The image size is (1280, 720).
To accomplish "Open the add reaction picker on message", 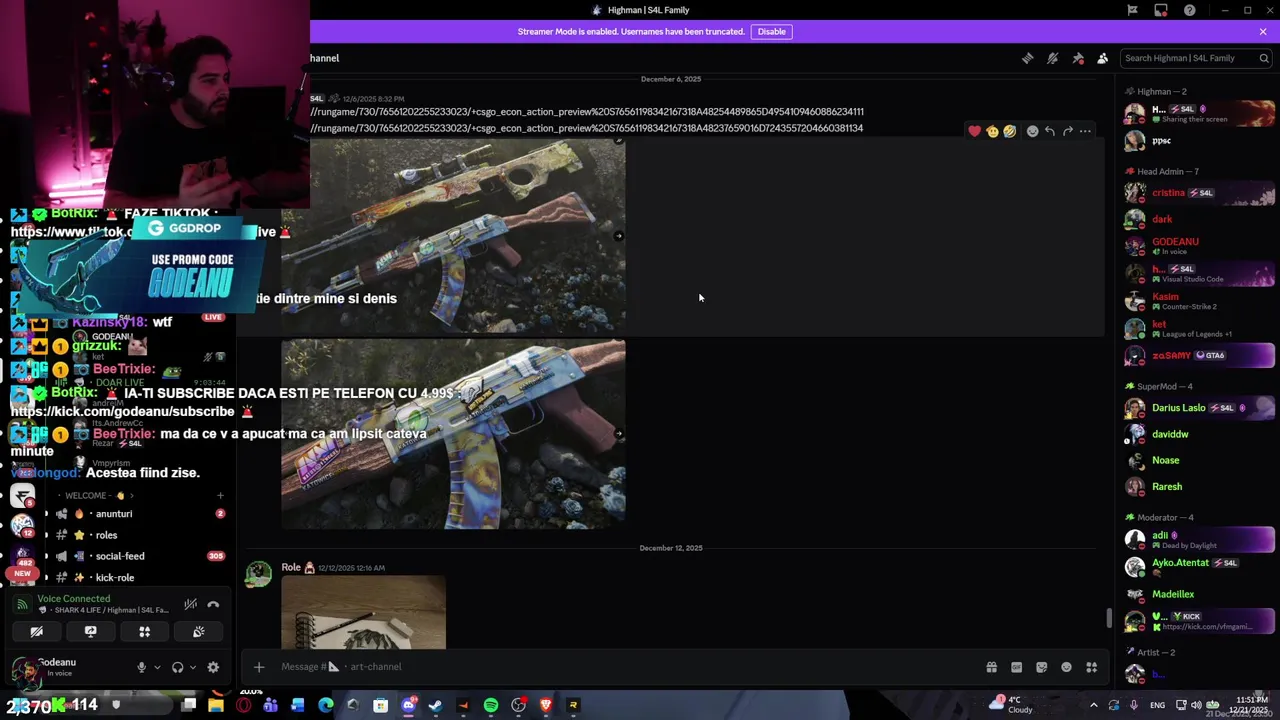I will pos(1032,131).
